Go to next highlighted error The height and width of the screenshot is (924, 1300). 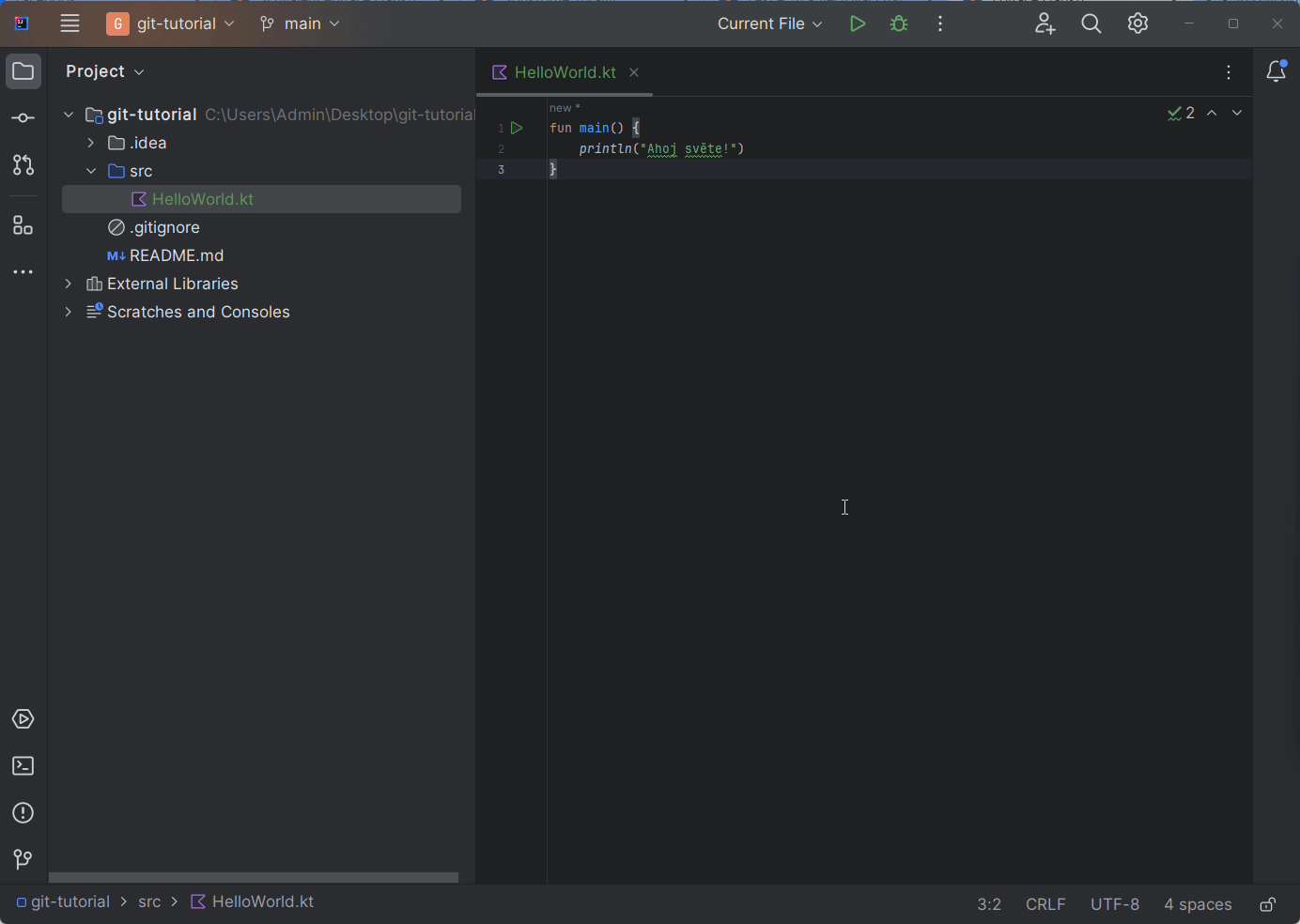point(1237,113)
